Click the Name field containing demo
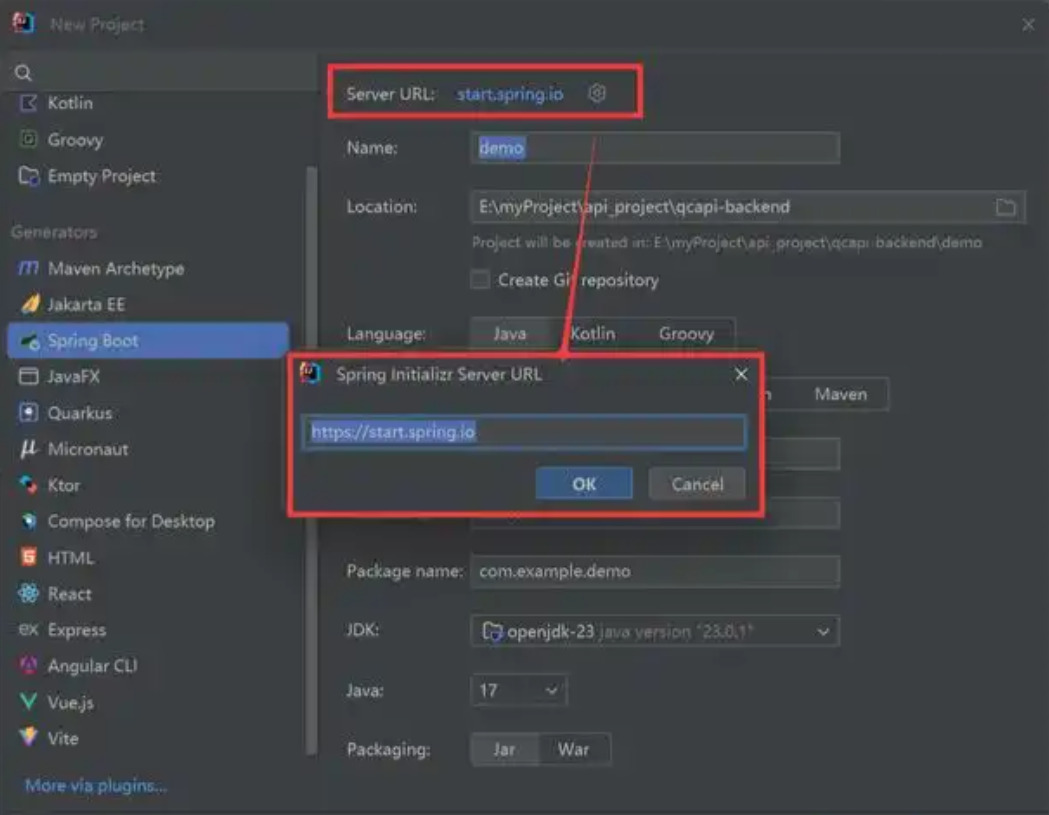This screenshot has width=1049, height=815. pyautogui.click(x=655, y=147)
